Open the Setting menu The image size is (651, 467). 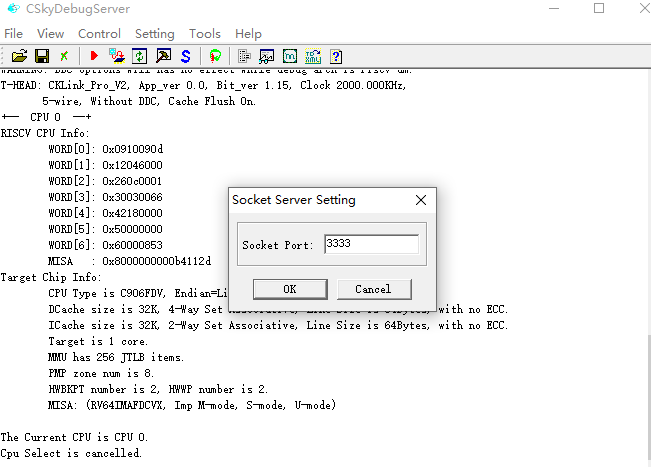[x=154, y=33]
